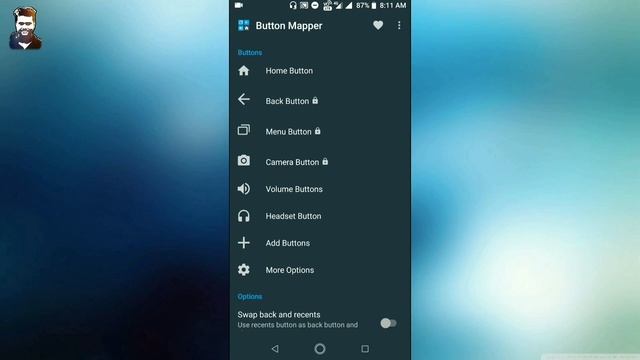The image size is (640, 360).
Task: Tap the Options section header
Action: (x=250, y=296)
